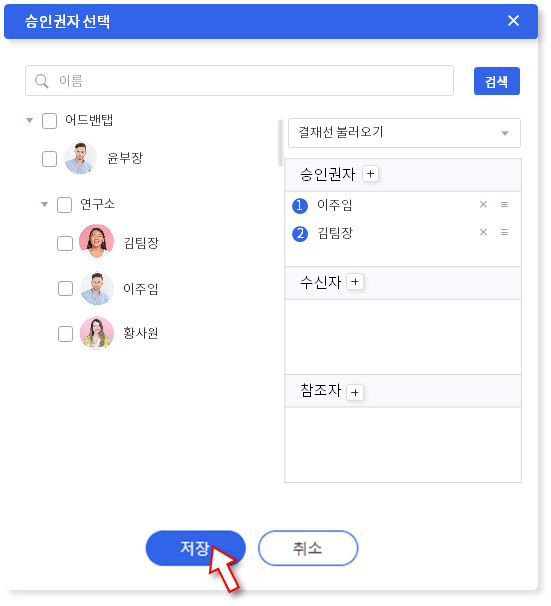Screen dimensions: 551x606
Task: Click the magnifier icon in search field
Action: [x=41, y=81]
